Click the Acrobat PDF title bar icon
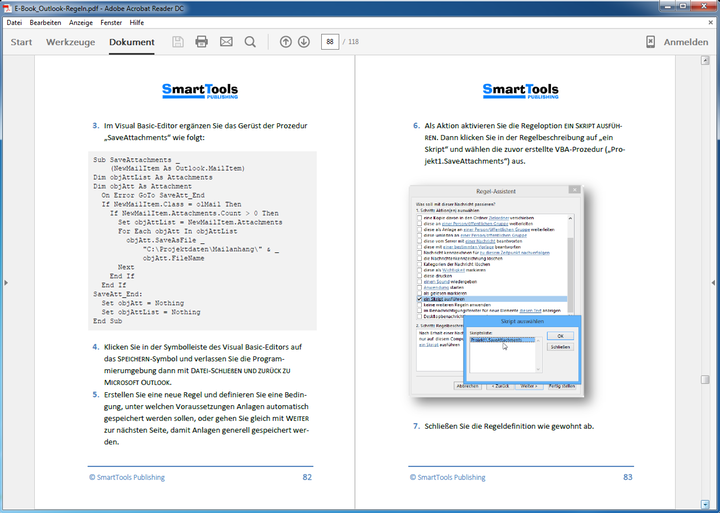This screenshot has width=720, height=513. pos(7,8)
